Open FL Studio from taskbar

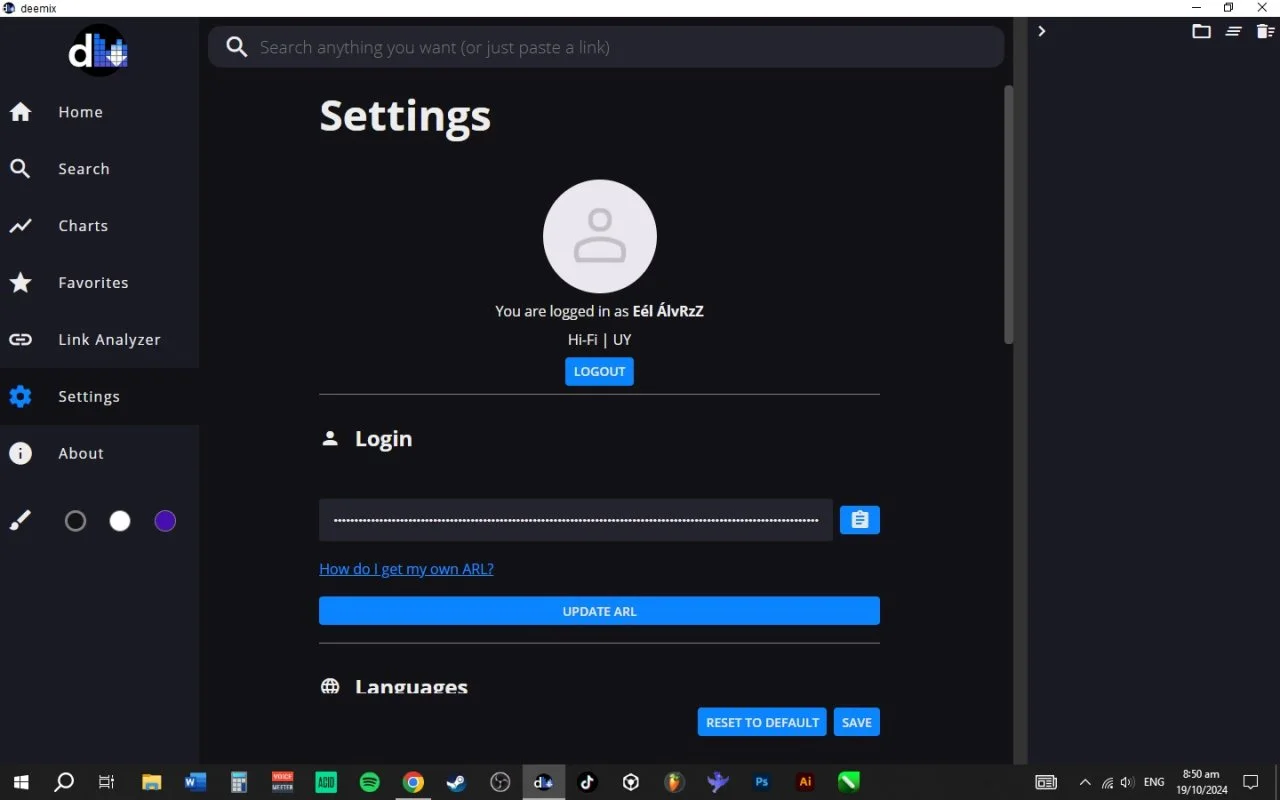(675, 782)
